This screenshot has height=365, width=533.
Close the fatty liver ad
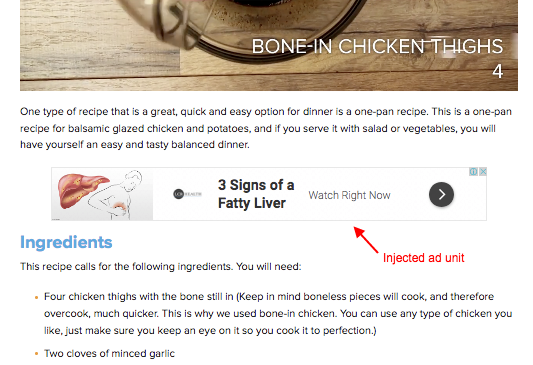483,172
